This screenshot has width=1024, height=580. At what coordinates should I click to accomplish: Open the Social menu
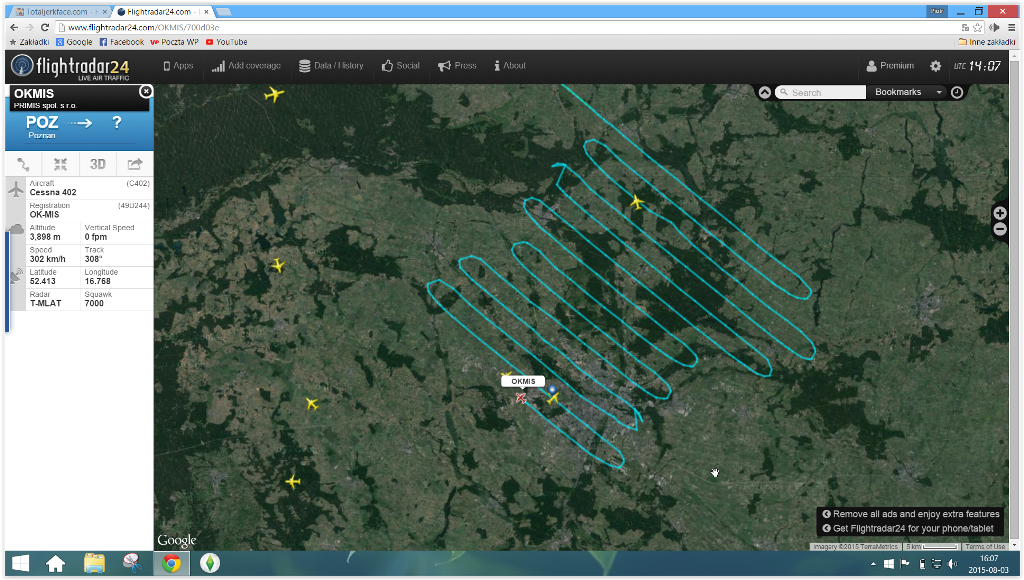[400, 66]
